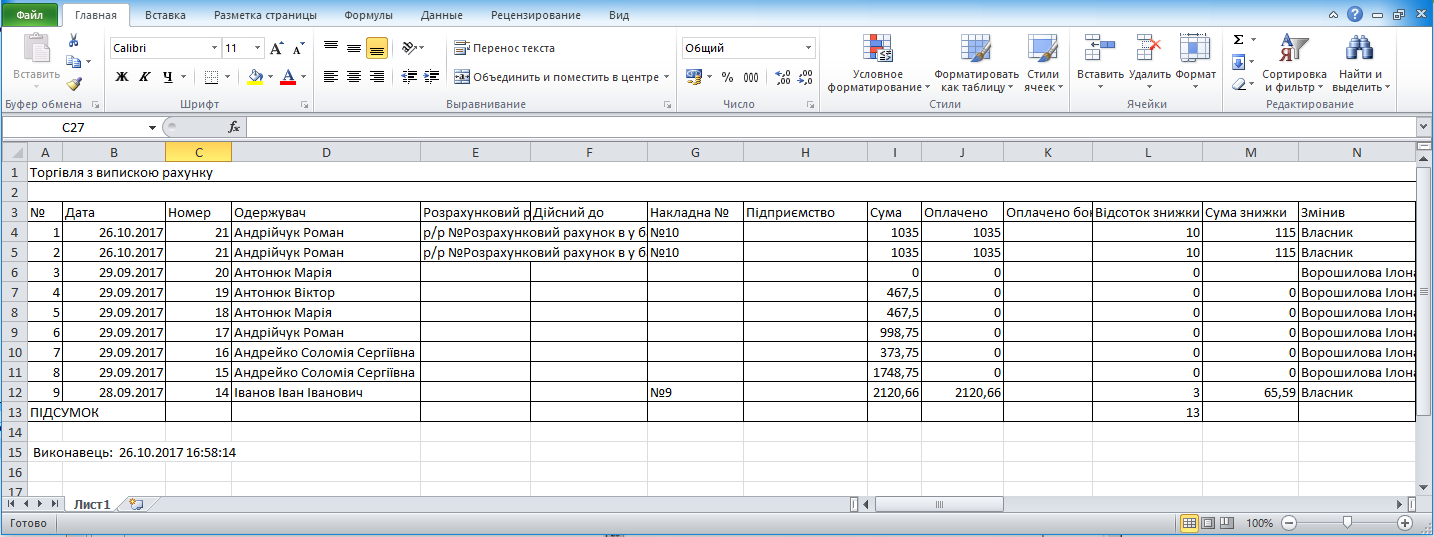Open the Разметка страницы tab
The image size is (1434, 537).
pos(265,15)
